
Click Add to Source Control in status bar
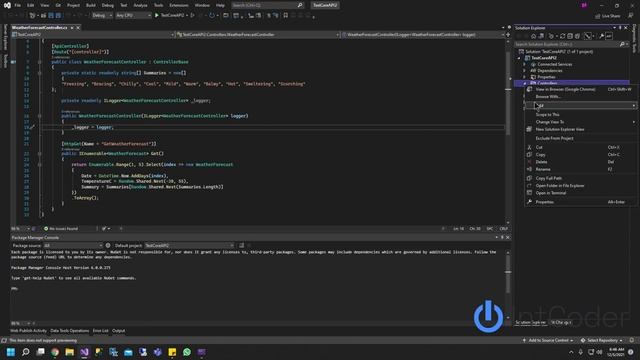(547, 340)
